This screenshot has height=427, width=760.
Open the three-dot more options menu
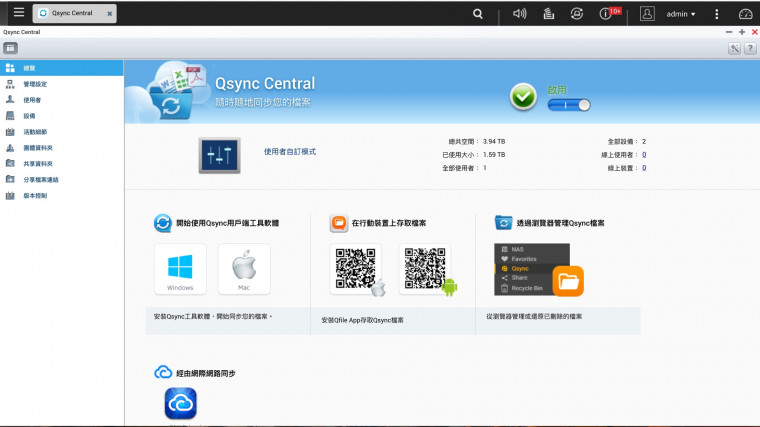pyautogui.click(x=717, y=14)
